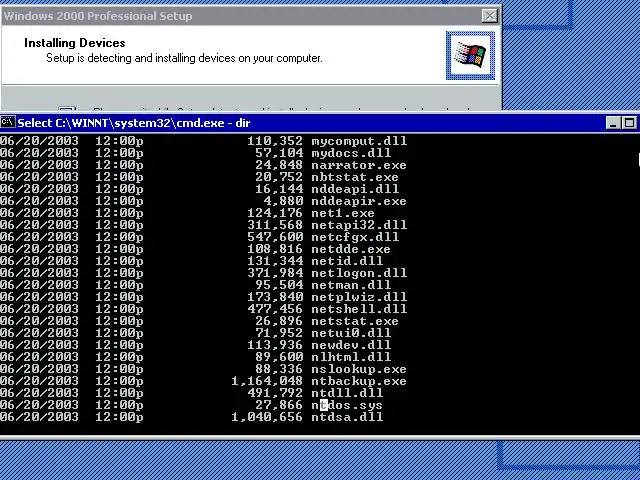
Task: Click netshell.dll in the listing
Action: point(359,309)
